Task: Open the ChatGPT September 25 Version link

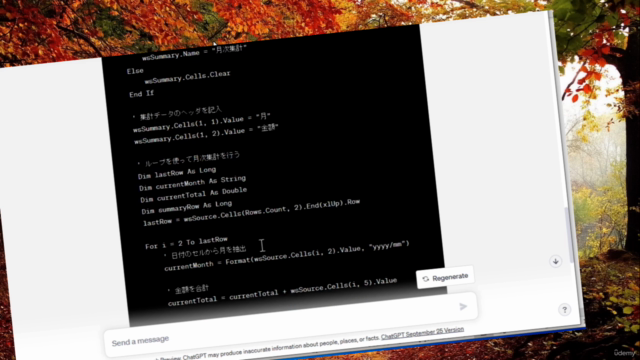Action: (422, 333)
